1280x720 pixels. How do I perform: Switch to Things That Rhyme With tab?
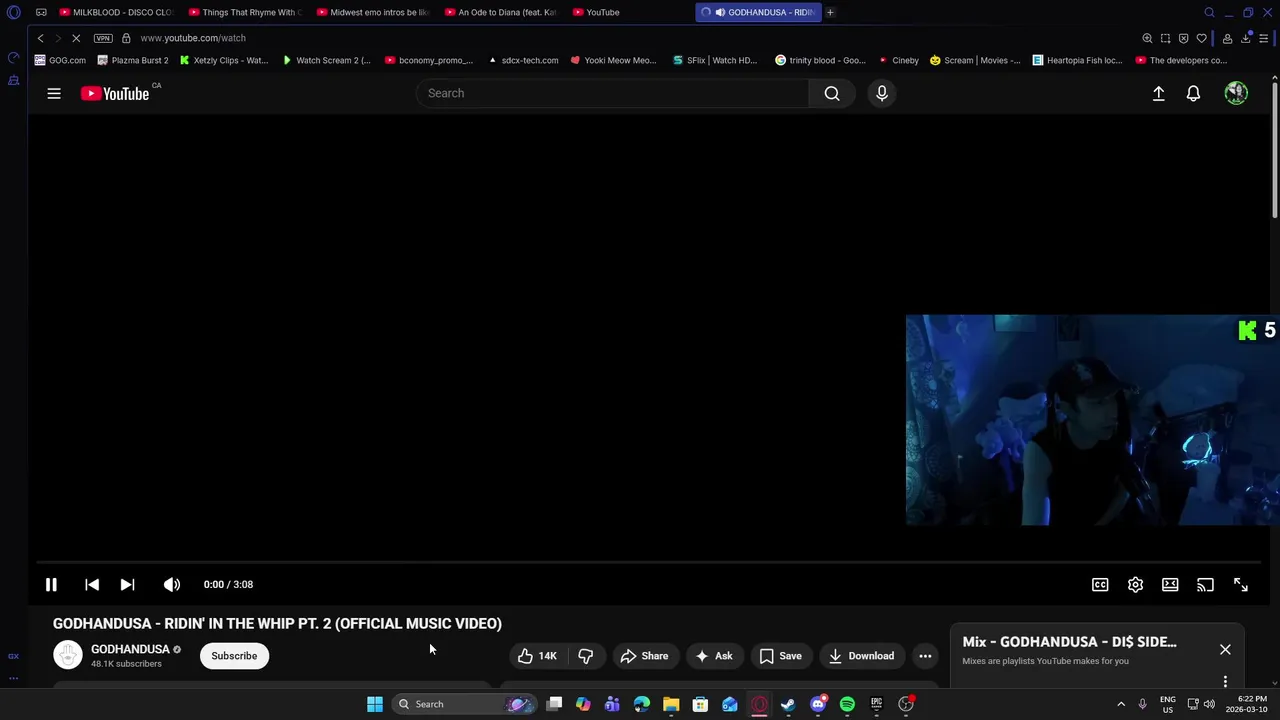(x=244, y=12)
